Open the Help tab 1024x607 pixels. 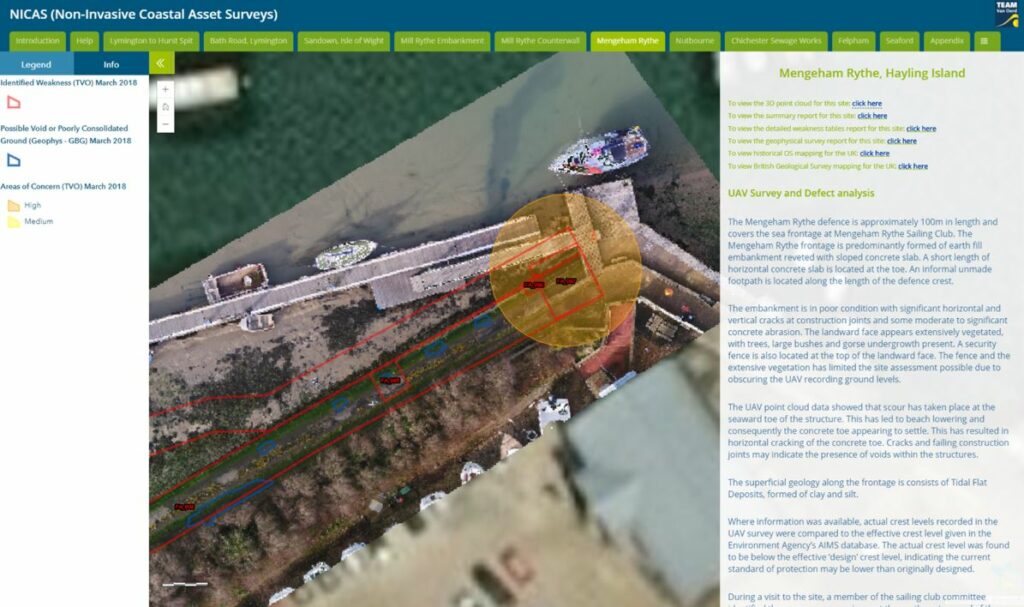point(84,41)
